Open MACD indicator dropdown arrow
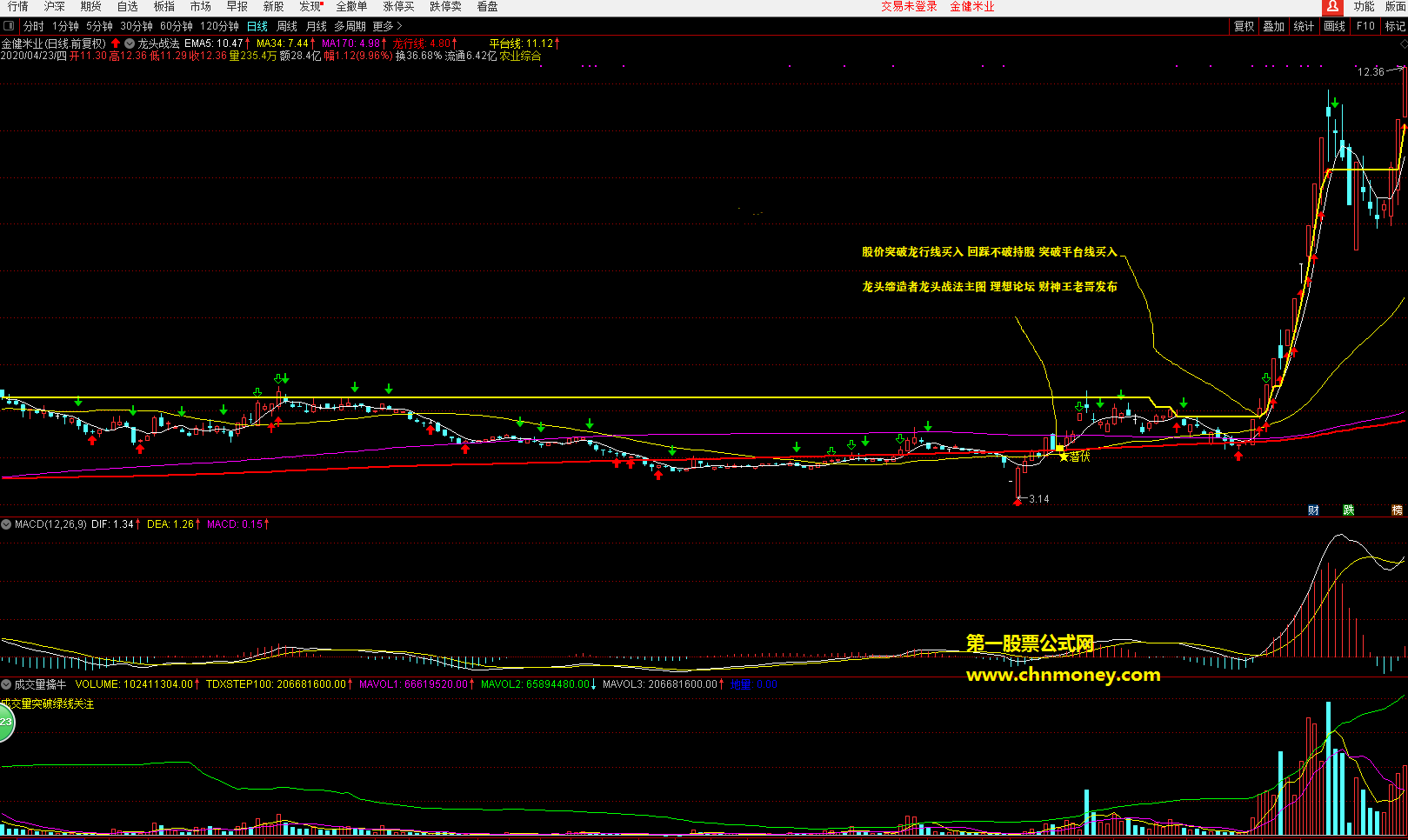Viewport: 1408px width, 840px height. [6, 524]
